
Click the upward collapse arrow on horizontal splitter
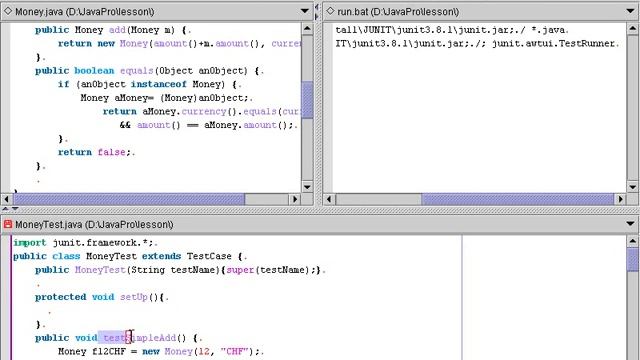coord(6,209)
